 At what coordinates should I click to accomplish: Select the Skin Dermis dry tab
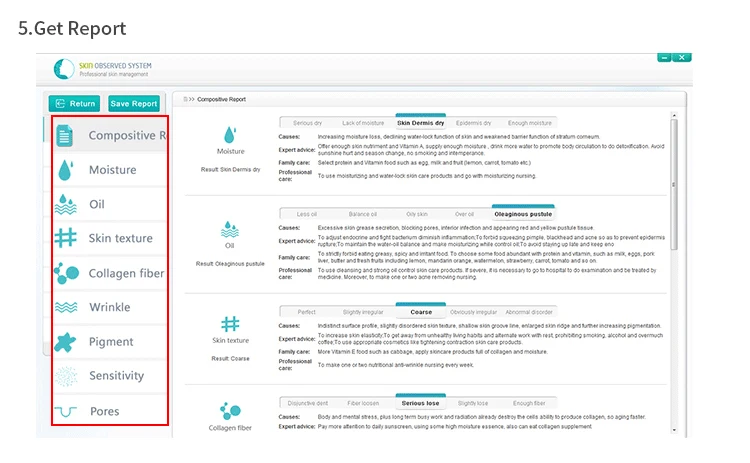(420, 123)
